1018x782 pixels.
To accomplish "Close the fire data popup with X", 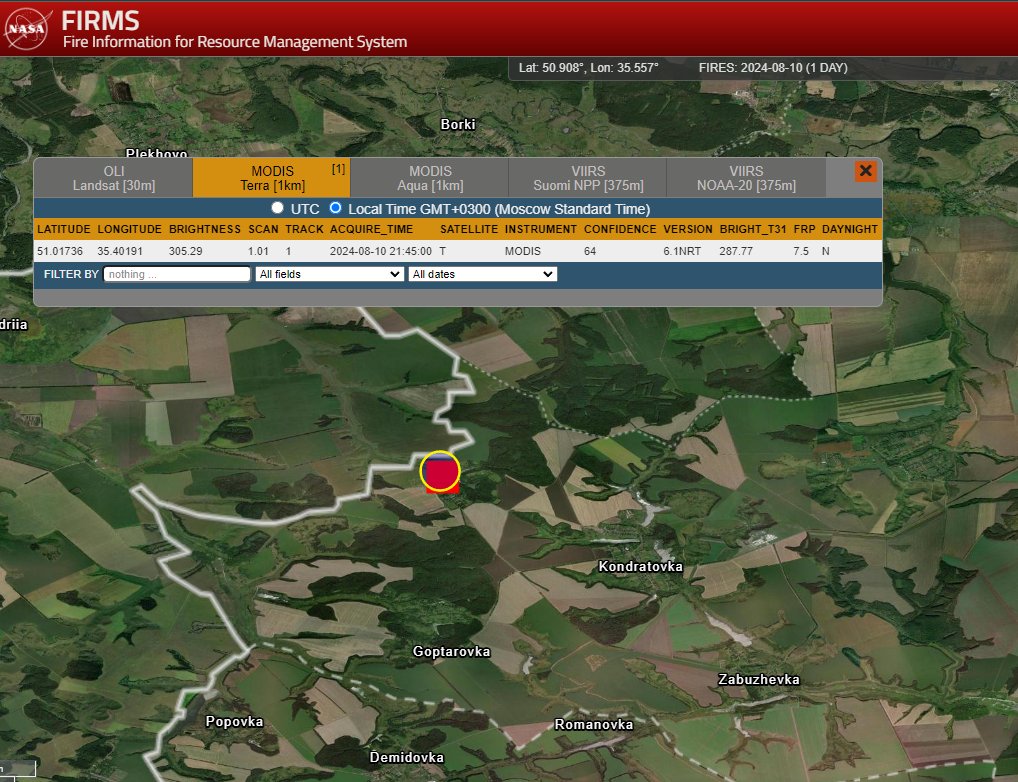I will tap(865, 171).
